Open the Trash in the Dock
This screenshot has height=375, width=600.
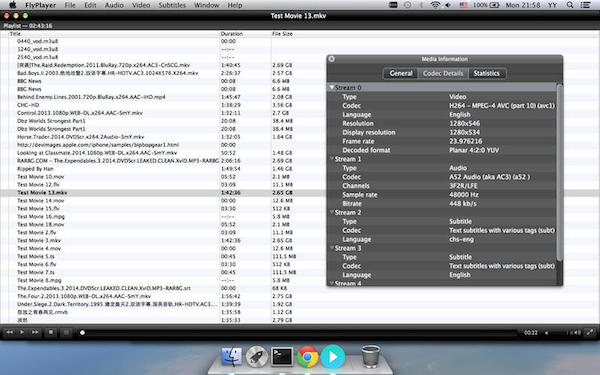371,357
